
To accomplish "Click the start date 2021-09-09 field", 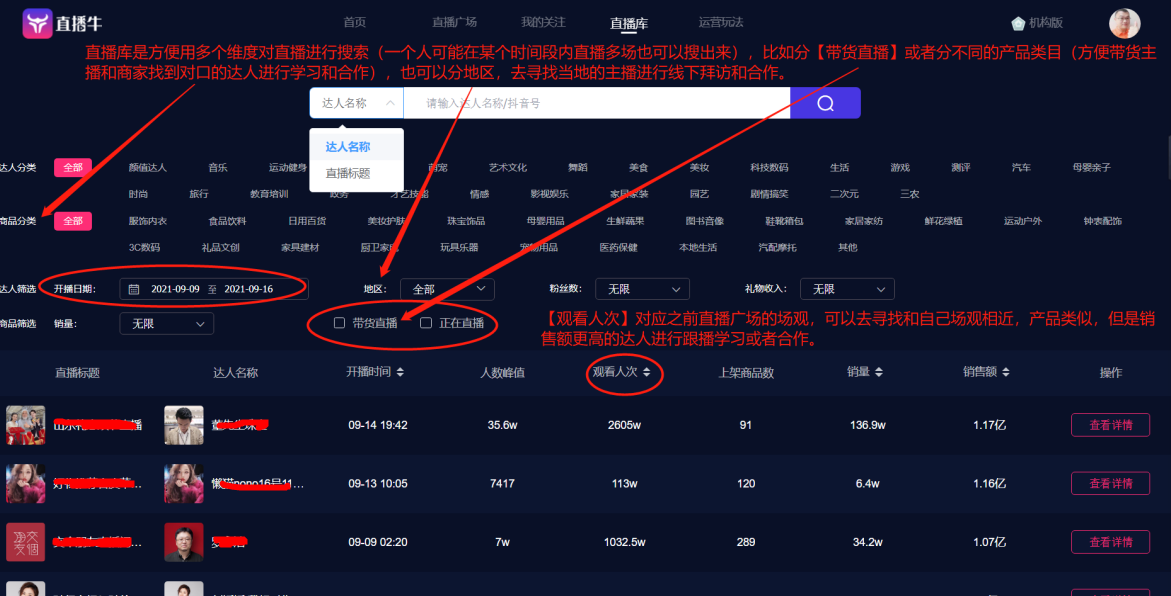I will tap(176, 289).
